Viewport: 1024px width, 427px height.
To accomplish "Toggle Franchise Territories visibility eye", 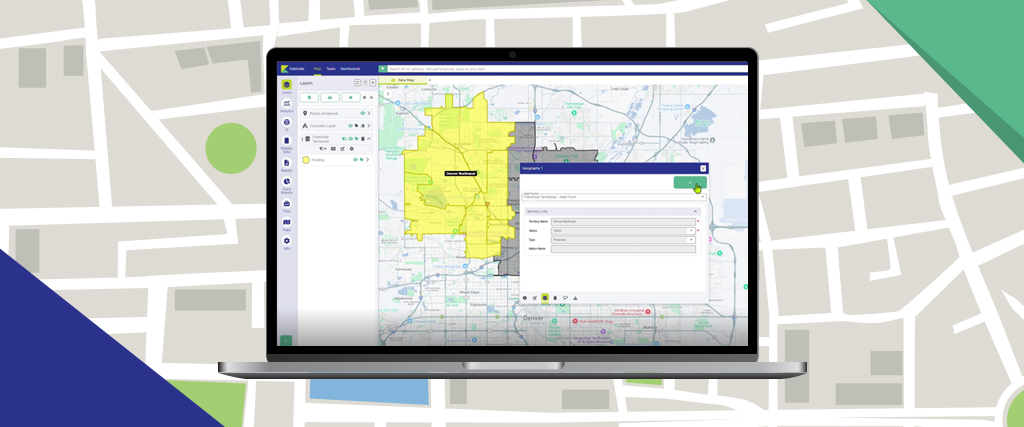I will click(351, 138).
